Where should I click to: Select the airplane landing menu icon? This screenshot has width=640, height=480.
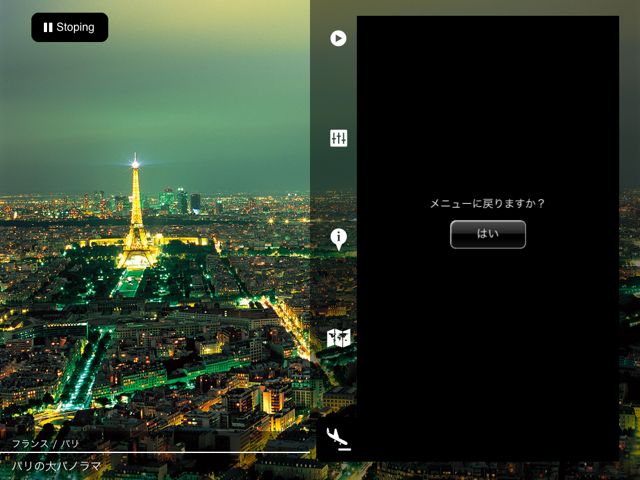(338, 439)
